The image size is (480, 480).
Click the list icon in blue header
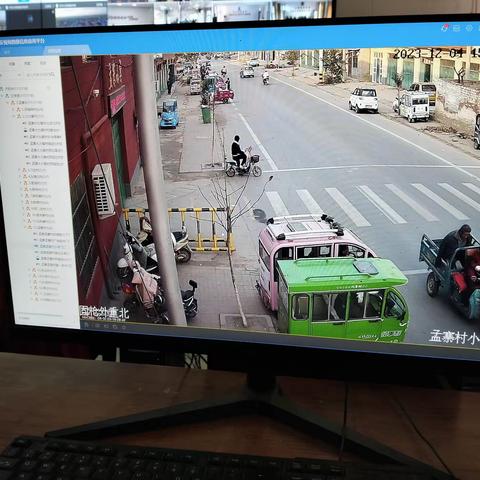457,28
